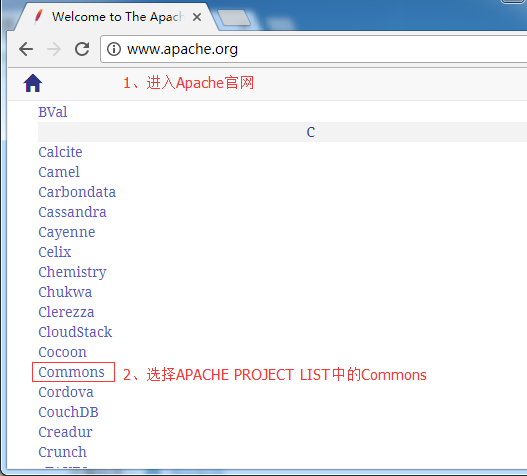
Task: Open the Commons project link
Action: [71, 372]
